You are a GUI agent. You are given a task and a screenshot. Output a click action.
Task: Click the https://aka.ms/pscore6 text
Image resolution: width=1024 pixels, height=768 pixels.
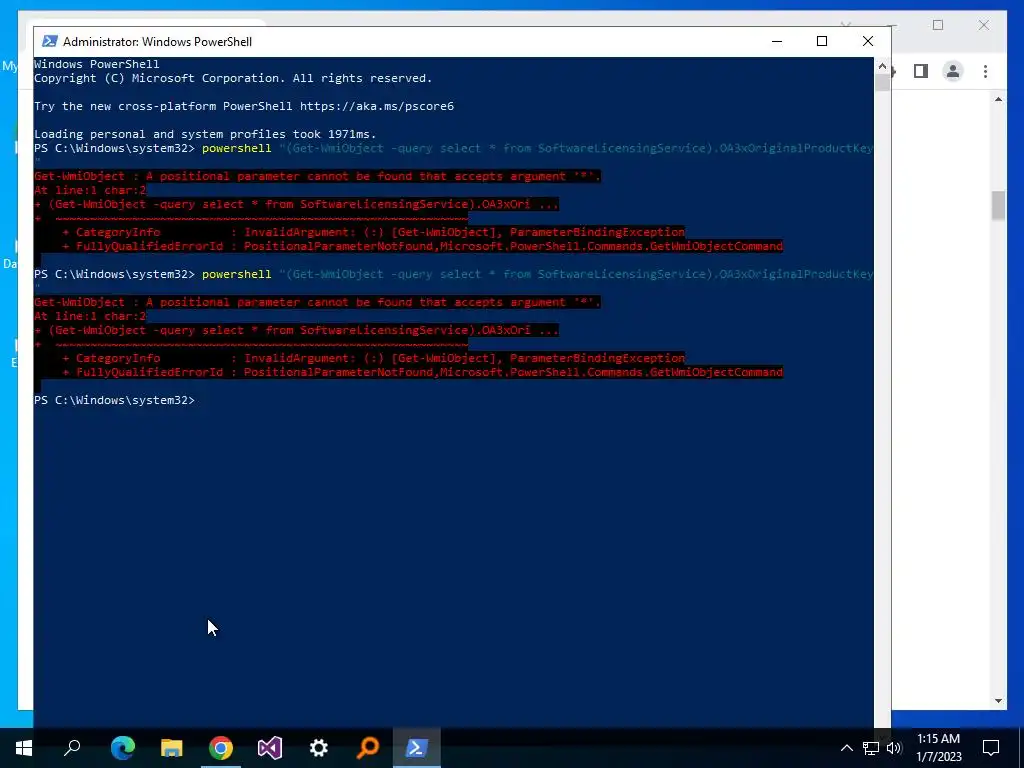tap(377, 106)
